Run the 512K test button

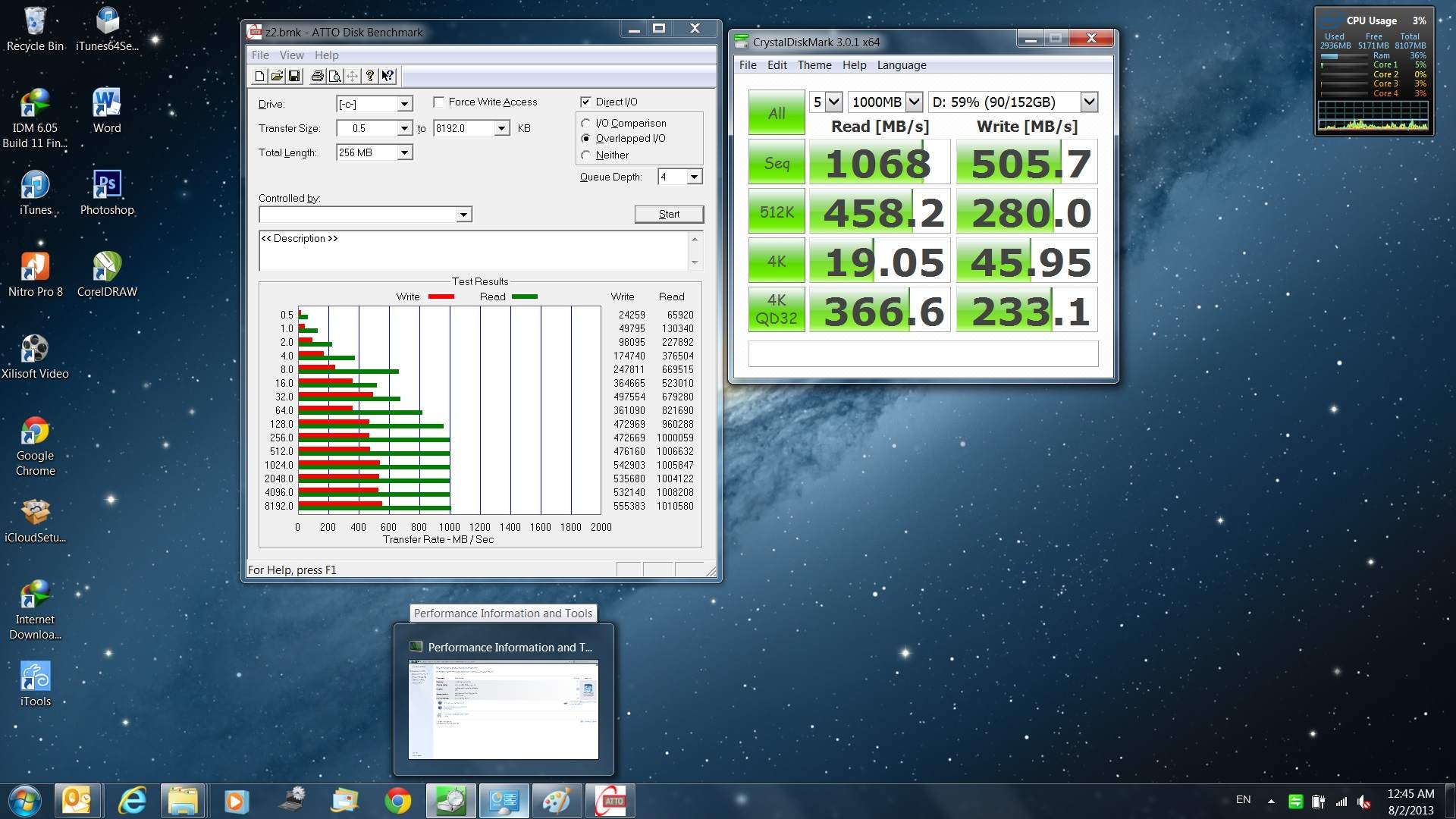[x=777, y=212]
